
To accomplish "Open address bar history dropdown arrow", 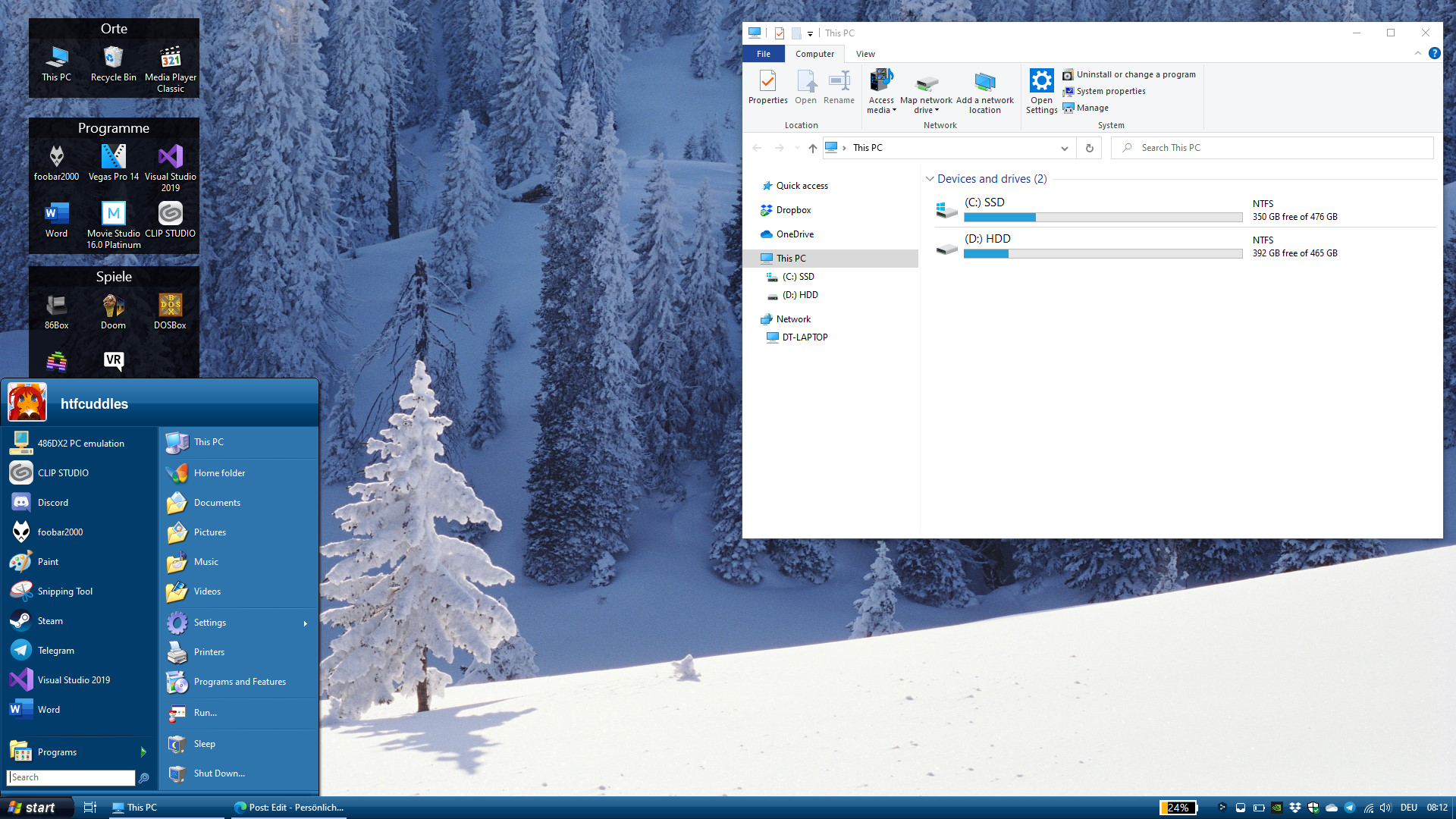I will pos(1064,148).
